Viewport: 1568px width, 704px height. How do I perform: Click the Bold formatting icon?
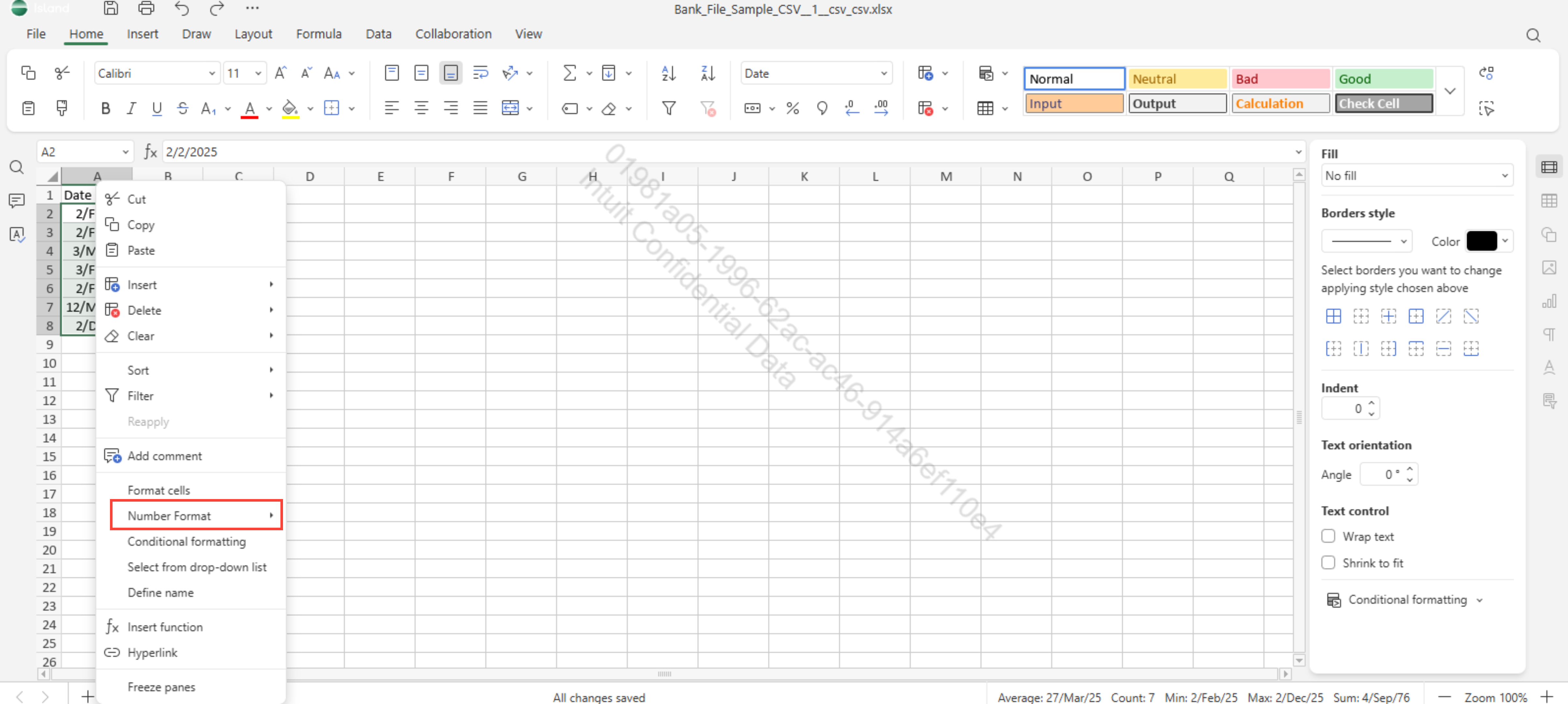point(105,108)
